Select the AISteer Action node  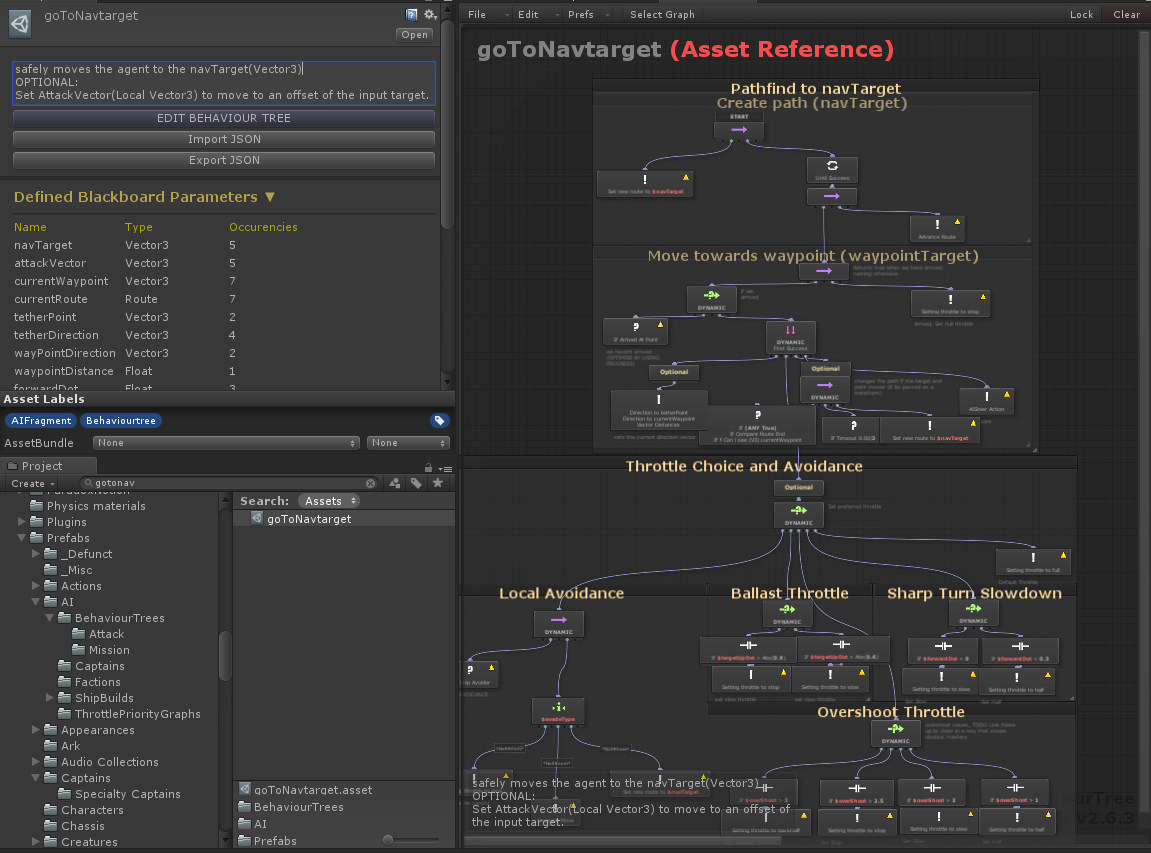987,402
